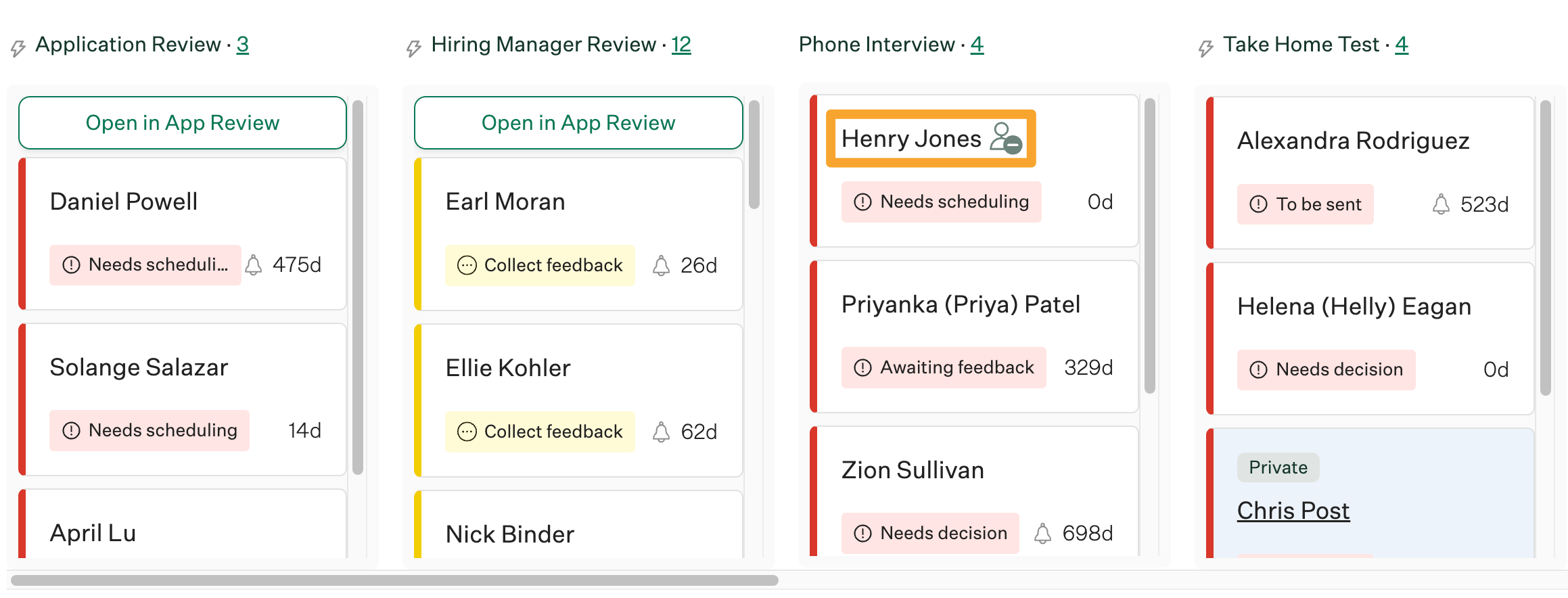Click the lightning icon beside Take Home Test
This screenshot has height=598, width=1568.
click(x=1205, y=48)
